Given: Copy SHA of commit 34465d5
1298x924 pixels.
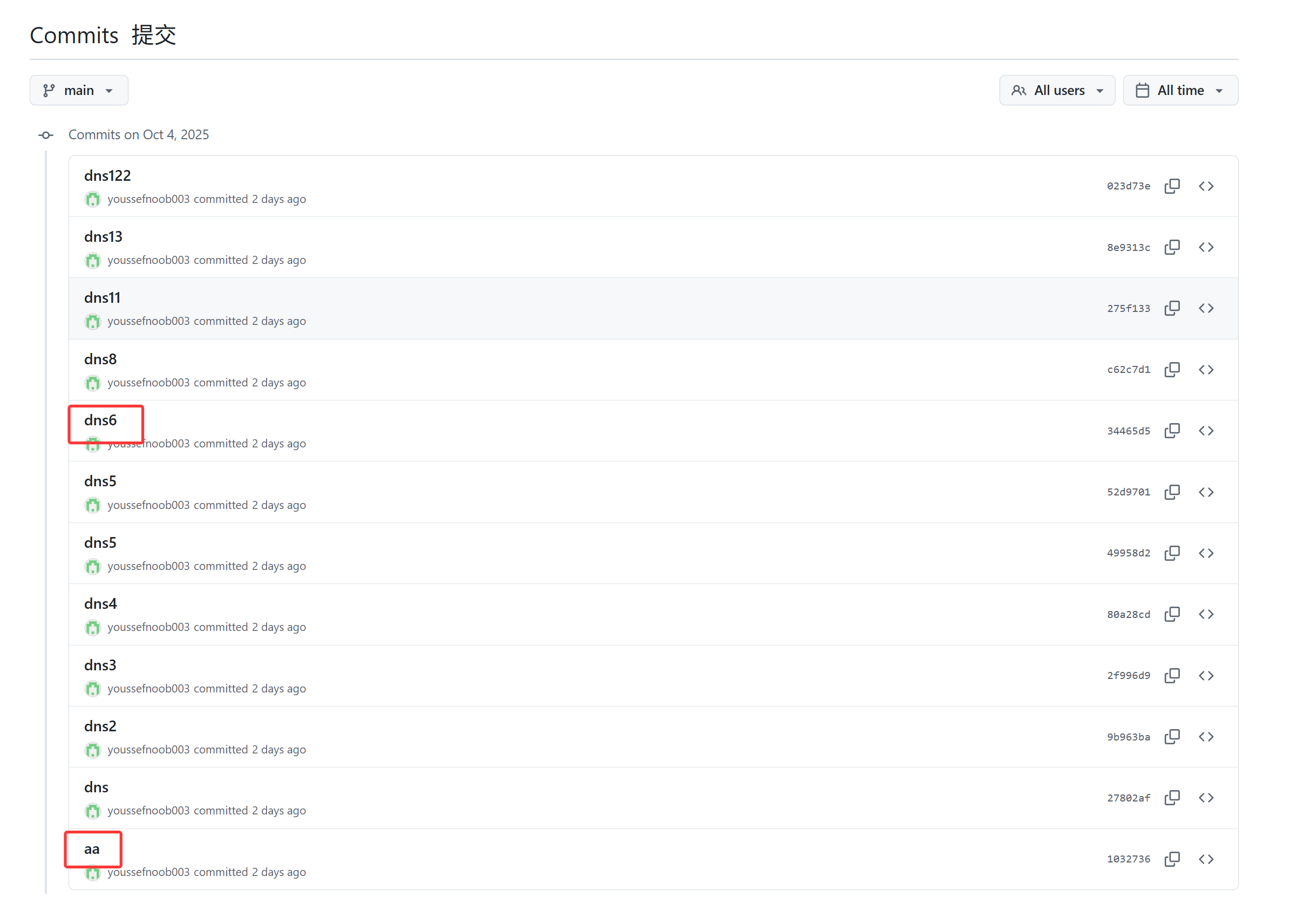Looking at the screenshot, I should point(1172,431).
